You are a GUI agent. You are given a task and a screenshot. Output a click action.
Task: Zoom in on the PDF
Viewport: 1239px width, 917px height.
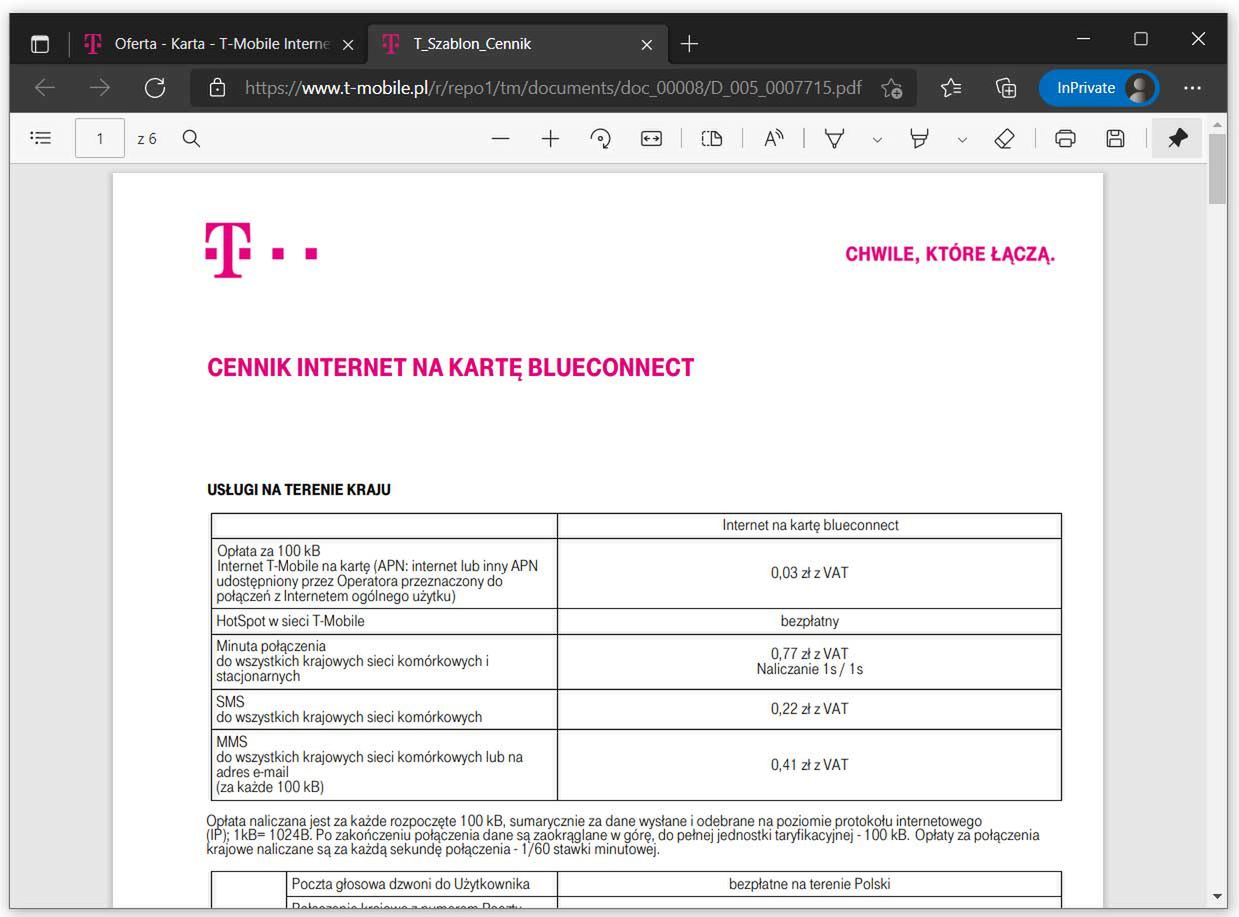(550, 139)
